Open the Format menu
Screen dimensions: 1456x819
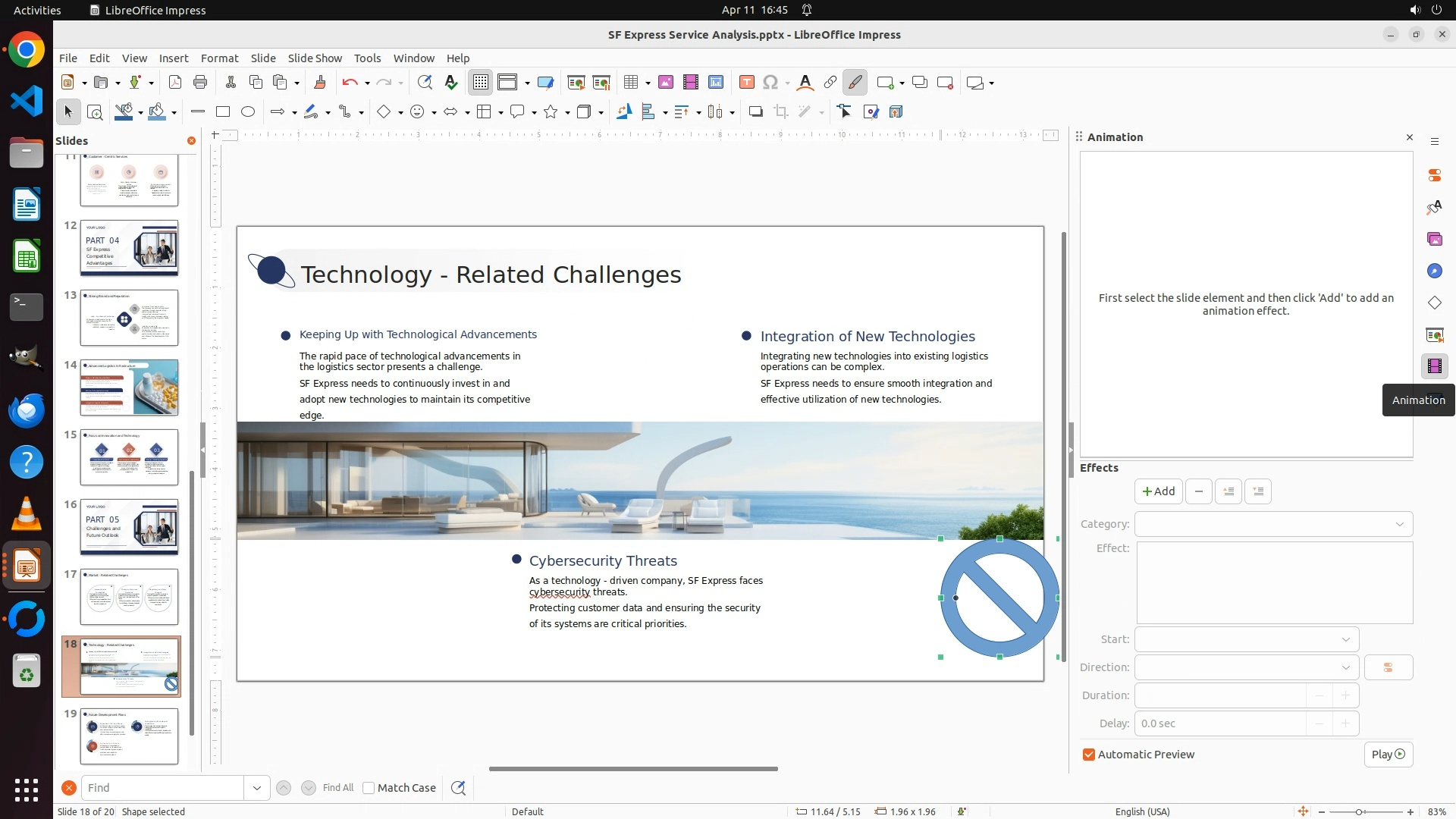click(x=219, y=58)
